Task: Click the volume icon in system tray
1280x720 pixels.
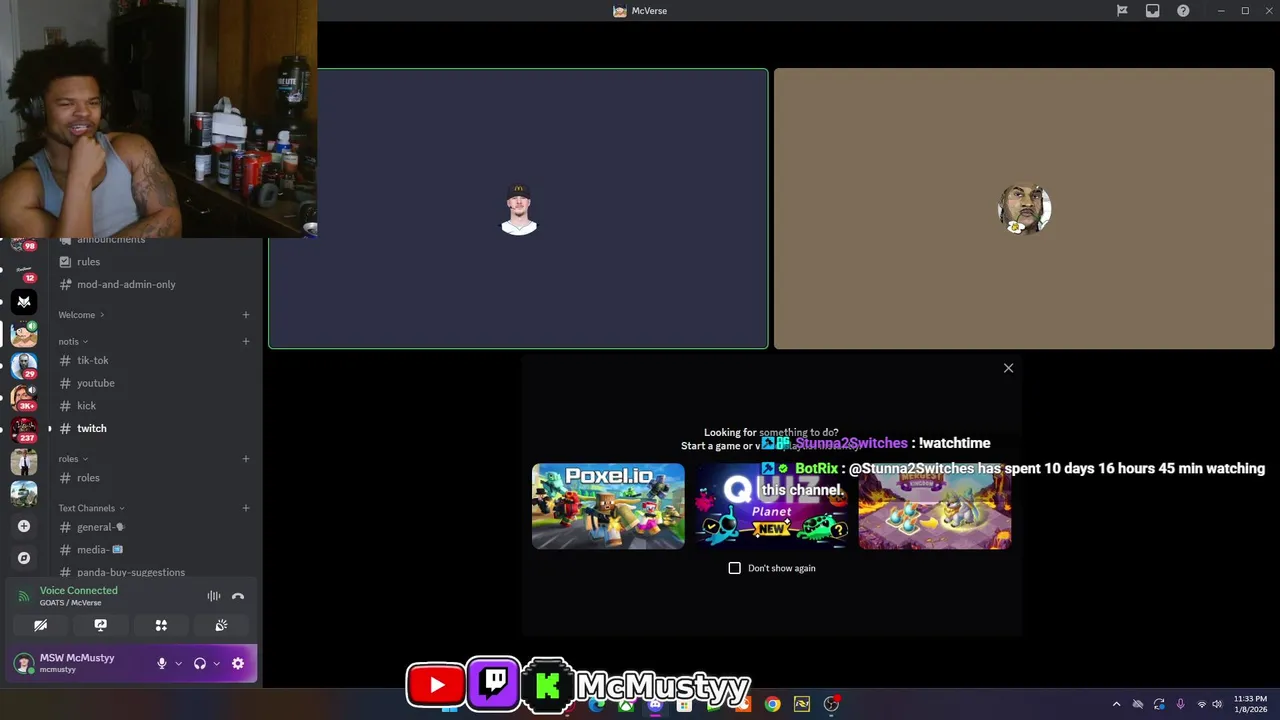Action: point(1217,704)
